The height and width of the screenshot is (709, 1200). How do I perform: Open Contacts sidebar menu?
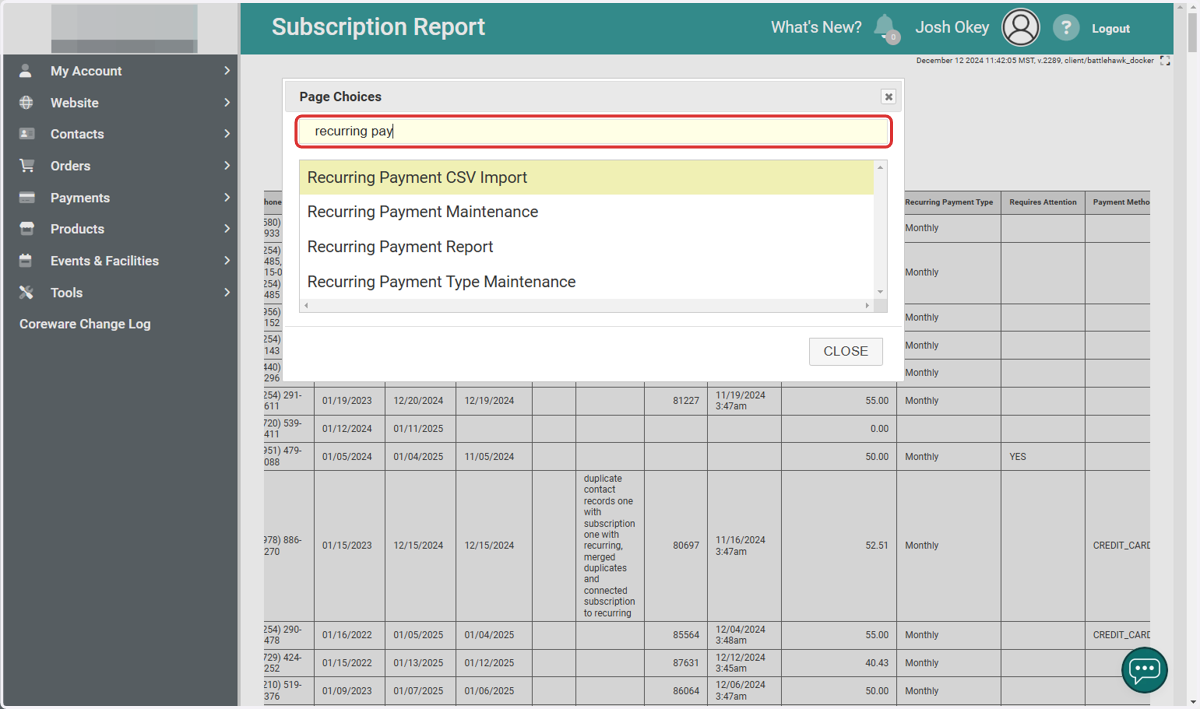(x=120, y=134)
